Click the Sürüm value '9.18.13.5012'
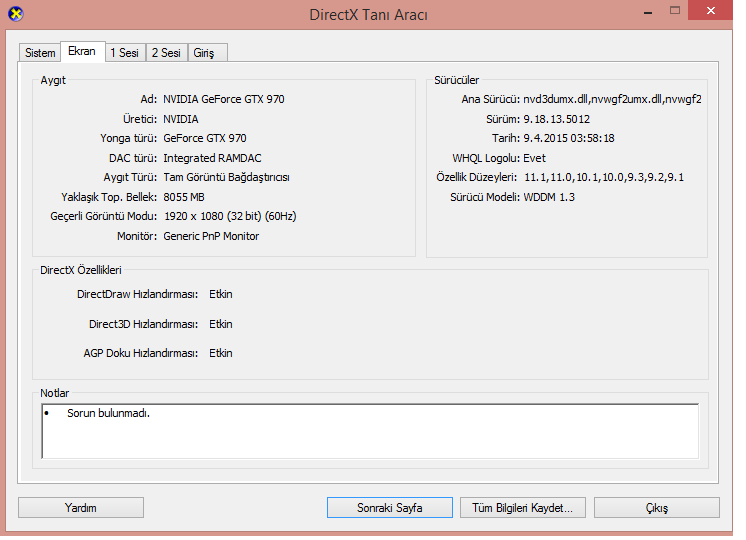 click(557, 119)
